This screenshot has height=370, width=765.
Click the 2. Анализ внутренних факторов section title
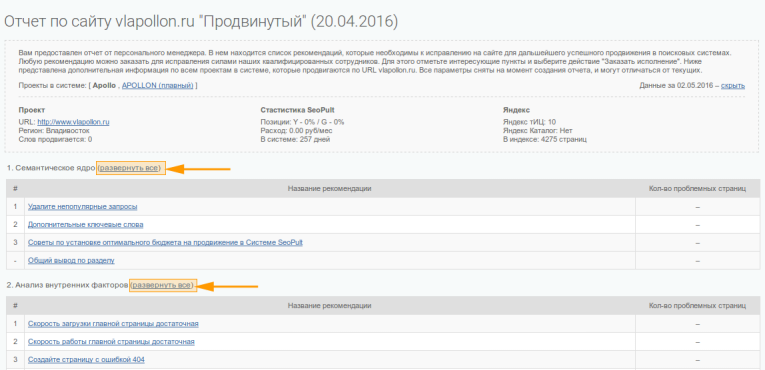pos(67,285)
